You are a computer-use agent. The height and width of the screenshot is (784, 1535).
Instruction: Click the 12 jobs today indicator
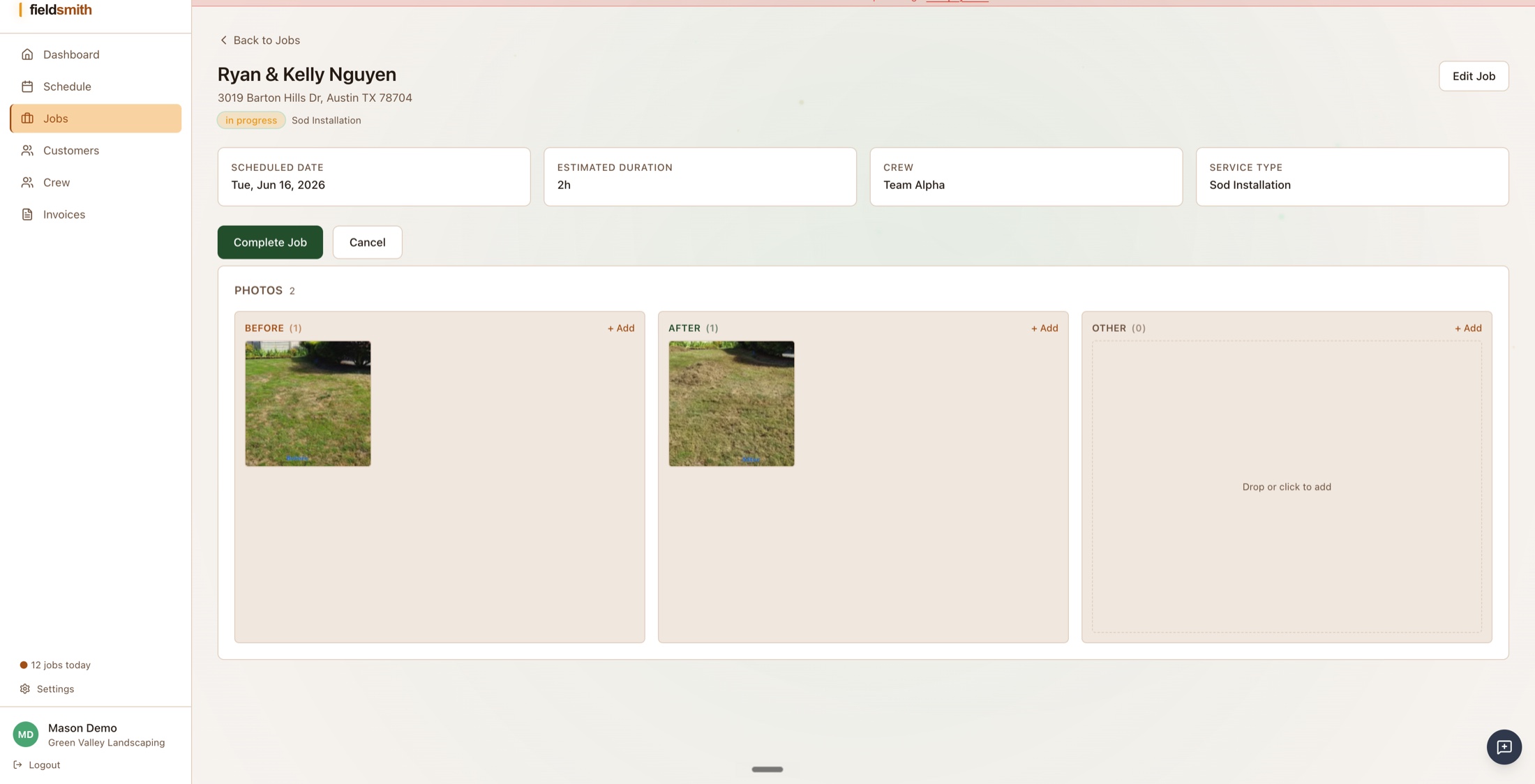click(55, 665)
